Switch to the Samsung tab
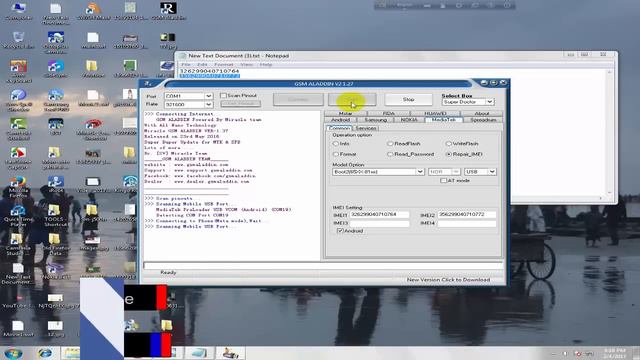 coord(376,120)
